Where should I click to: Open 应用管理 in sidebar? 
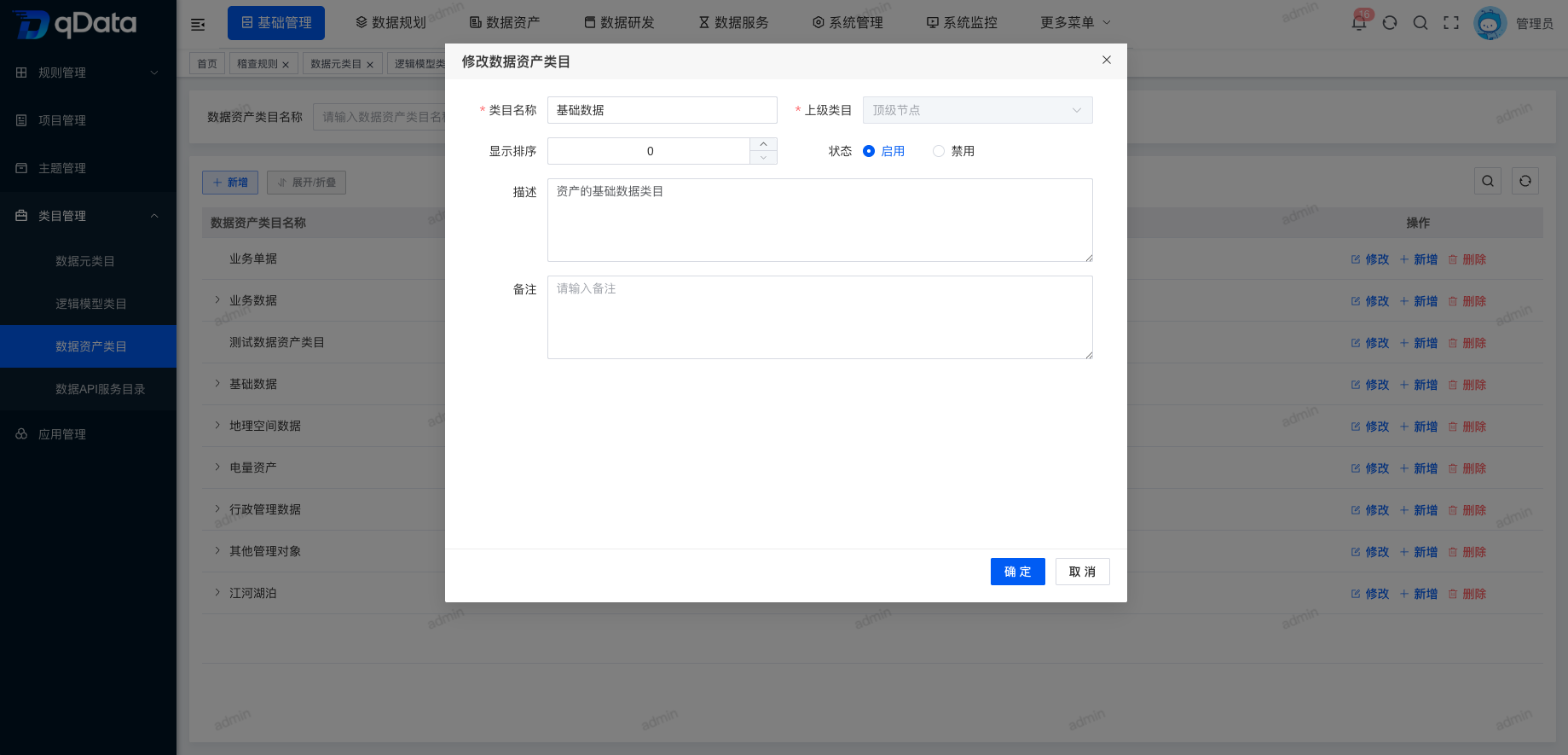(x=88, y=434)
